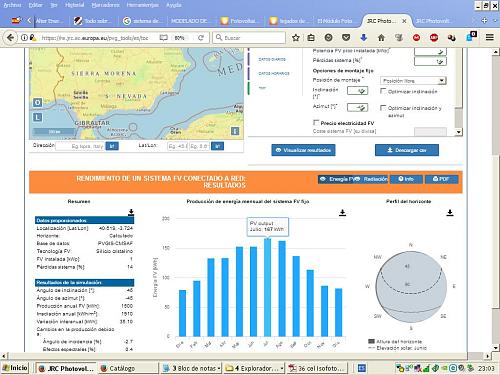Click the Pocket icon in the toolbar
Image resolution: width=500 pixels, height=375 pixels.
coord(346,38)
